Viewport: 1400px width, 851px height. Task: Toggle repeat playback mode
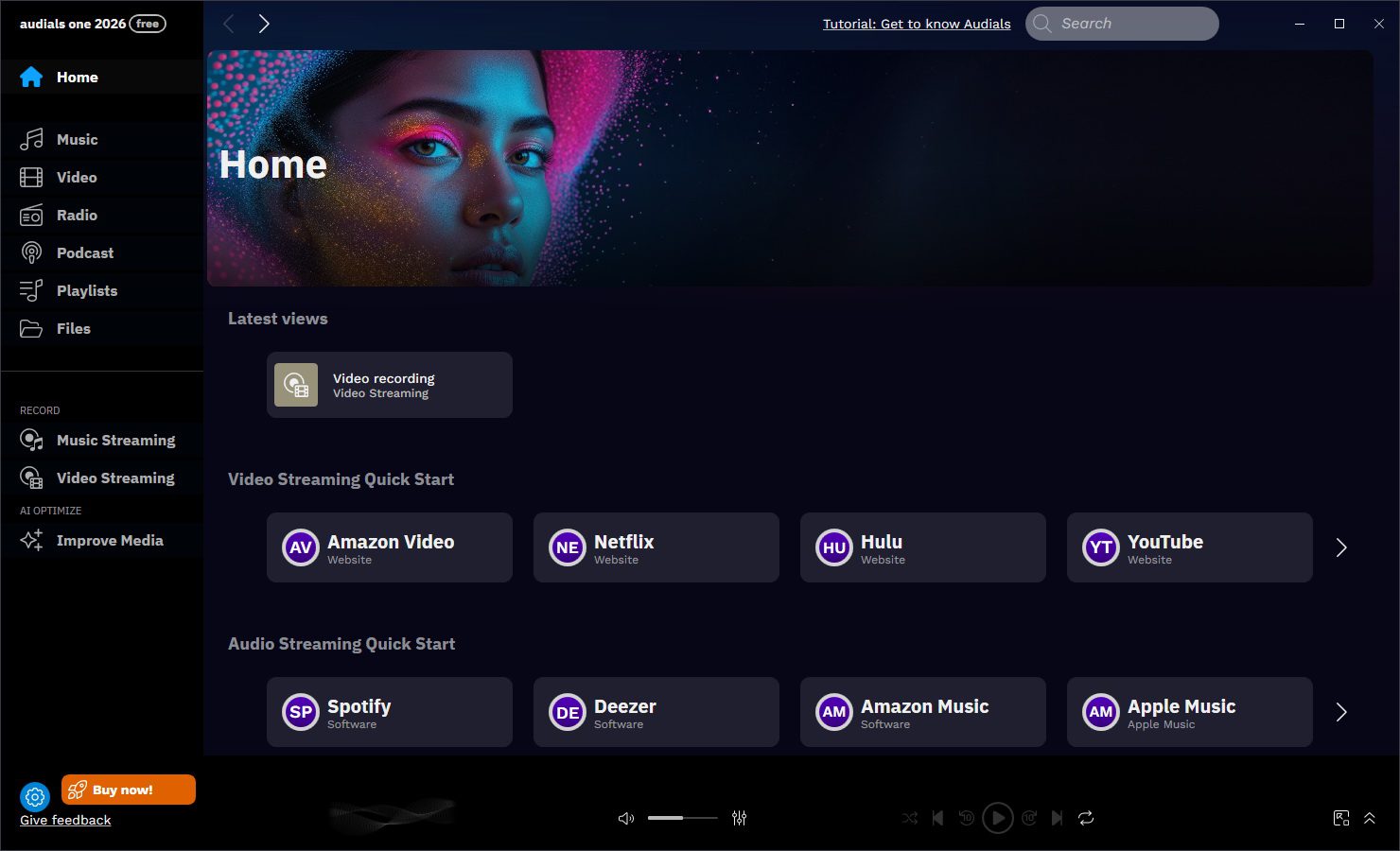coord(1086,818)
